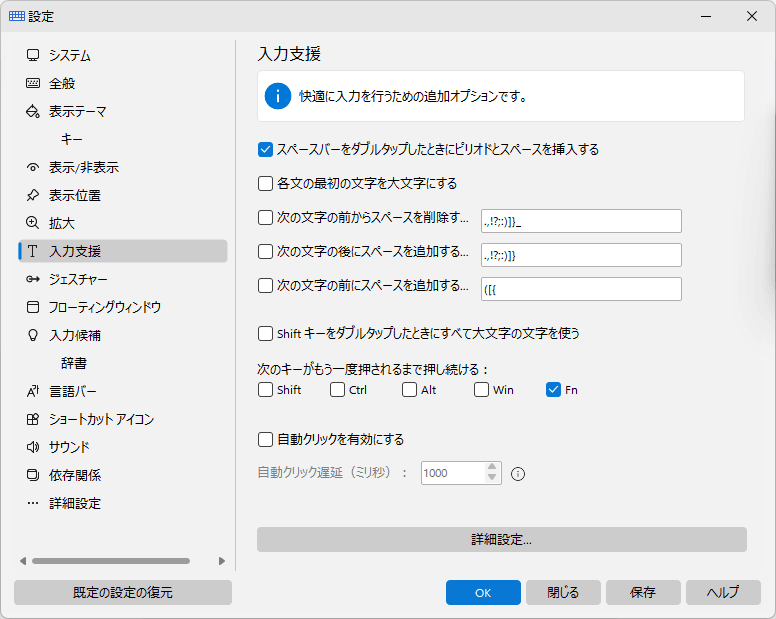This screenshot has height=619, width=776.
Task: Uncheck the space bar double-tap period option
Action: [265, 149]
